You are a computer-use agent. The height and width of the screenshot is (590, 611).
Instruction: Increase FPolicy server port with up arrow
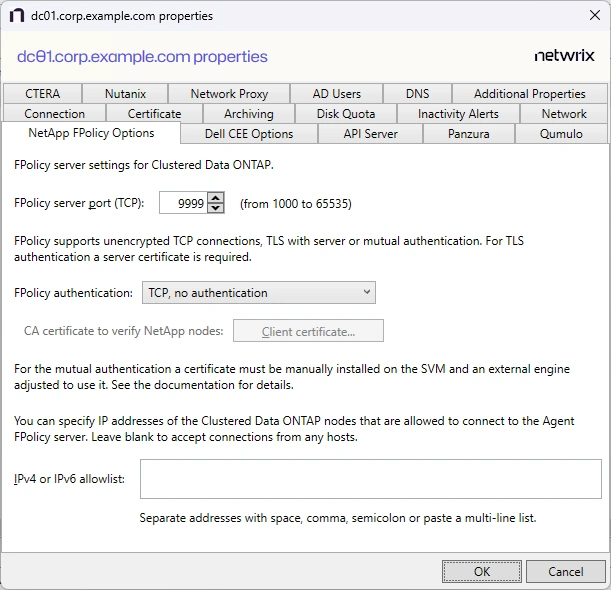pos(215,198)
